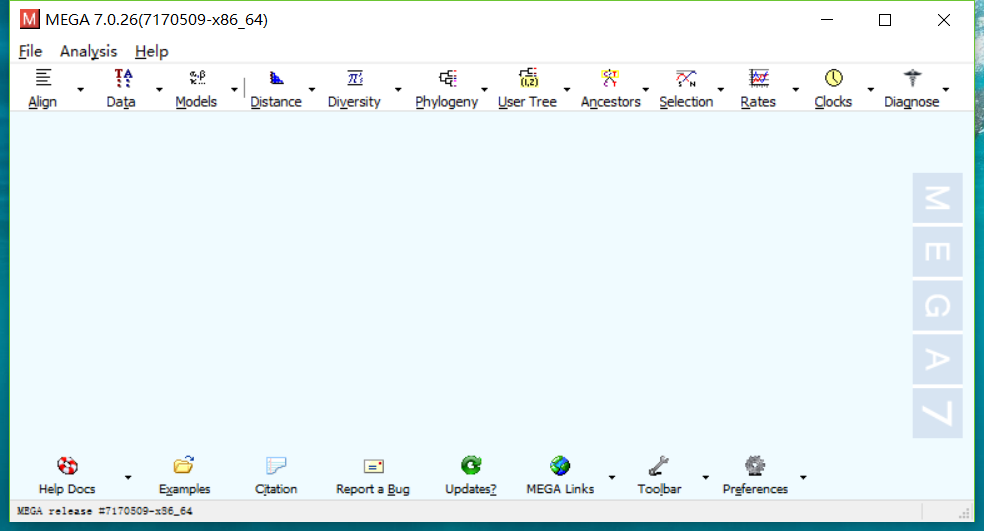
Task: Click the Citation icon
Action: coord(276,466)
